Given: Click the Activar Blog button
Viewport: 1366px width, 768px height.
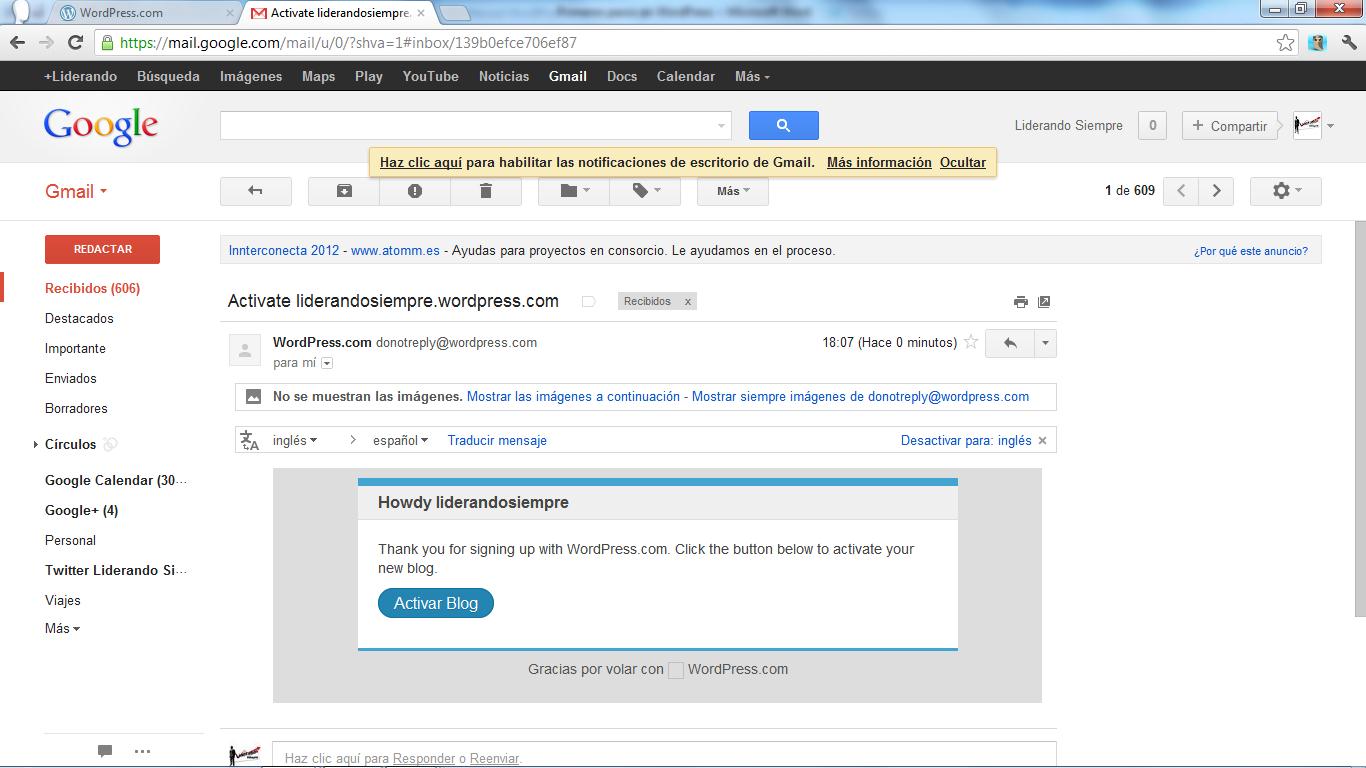Looking at the screenshot, I should click(x=436, y=603).
